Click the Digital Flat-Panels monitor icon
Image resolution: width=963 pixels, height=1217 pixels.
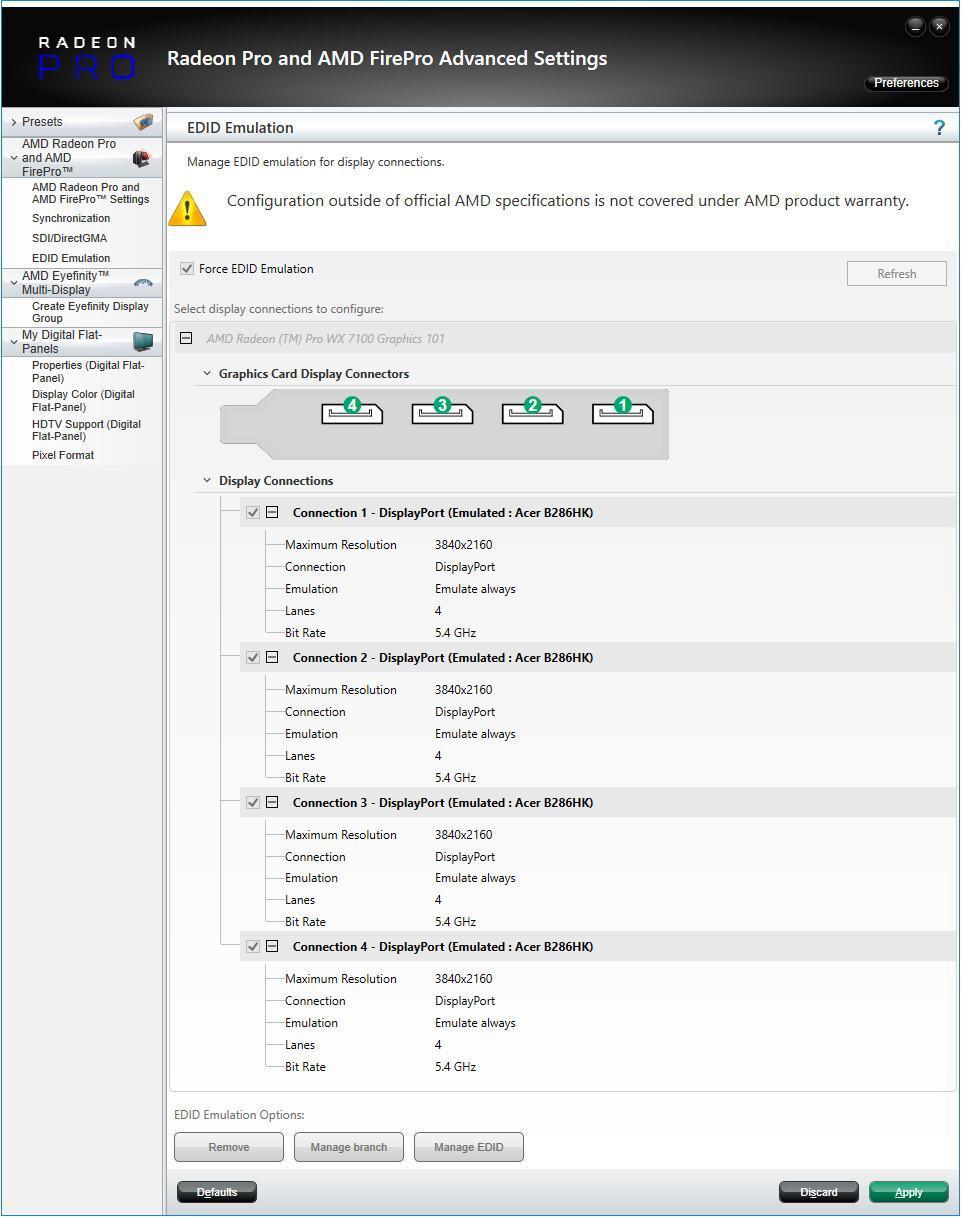coord(143,342)
